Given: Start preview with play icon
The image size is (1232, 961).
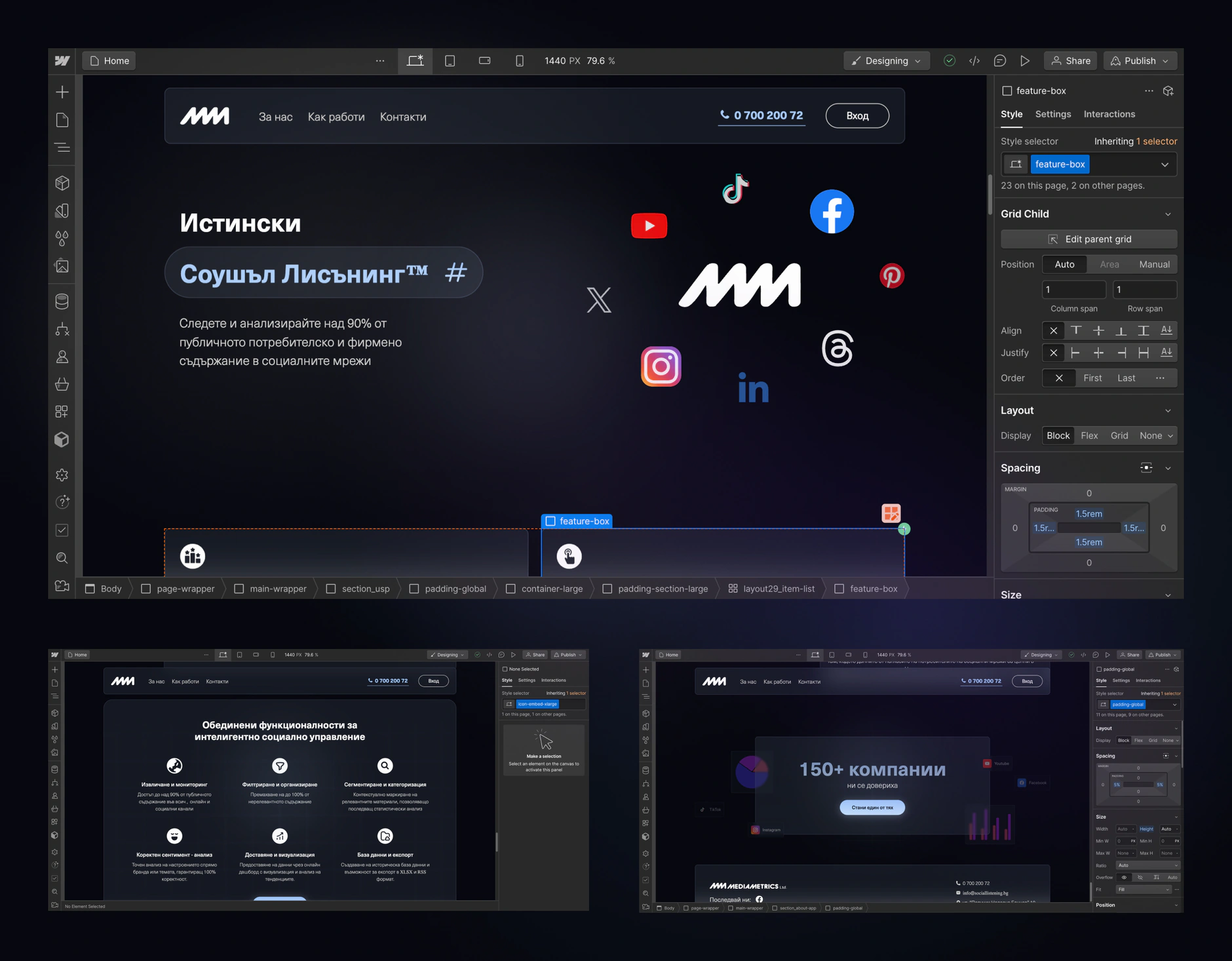Looking at the screenshot, I should click(x=1025, y=61).
